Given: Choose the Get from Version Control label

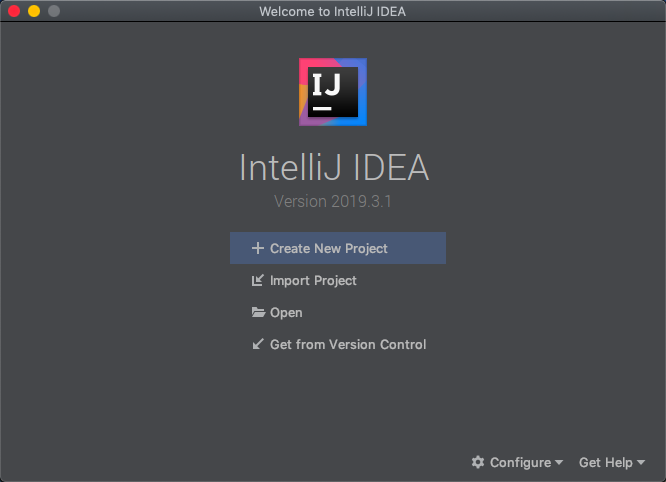Looking at the screenshot, I should tap(348, 344).
